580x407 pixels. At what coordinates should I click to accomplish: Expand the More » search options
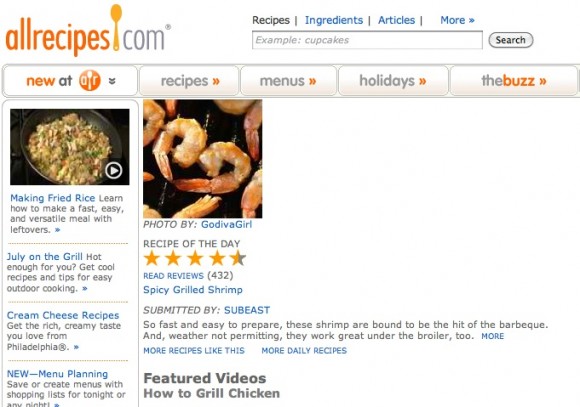tap(457, 20)
